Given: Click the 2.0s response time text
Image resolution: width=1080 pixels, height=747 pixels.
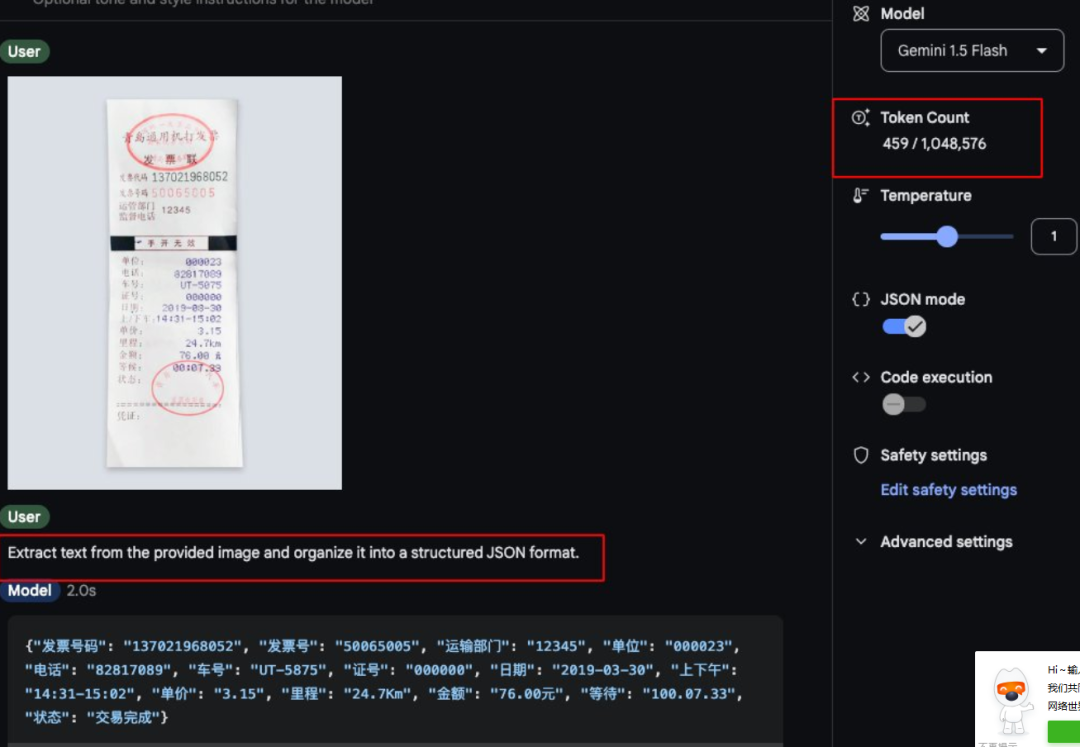Looking at the screenshot, I should (x=81, y=591).
